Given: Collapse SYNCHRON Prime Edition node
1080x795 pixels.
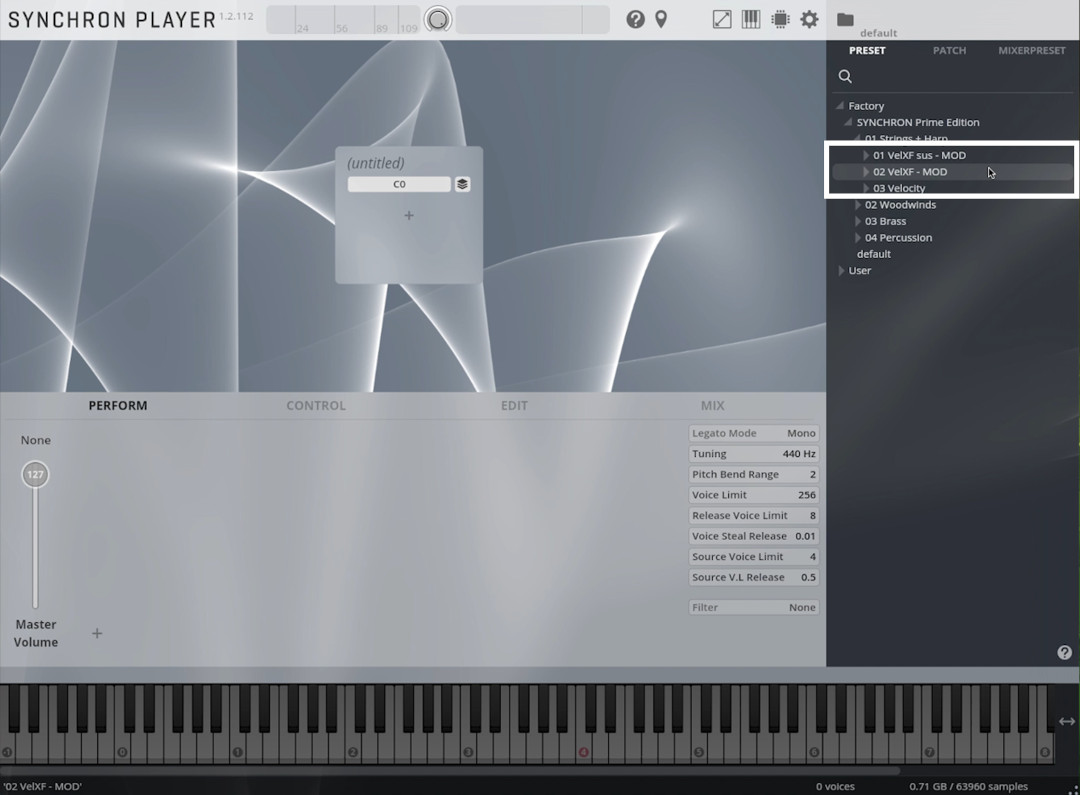Looking at the screenshot, I should (848, 122).
